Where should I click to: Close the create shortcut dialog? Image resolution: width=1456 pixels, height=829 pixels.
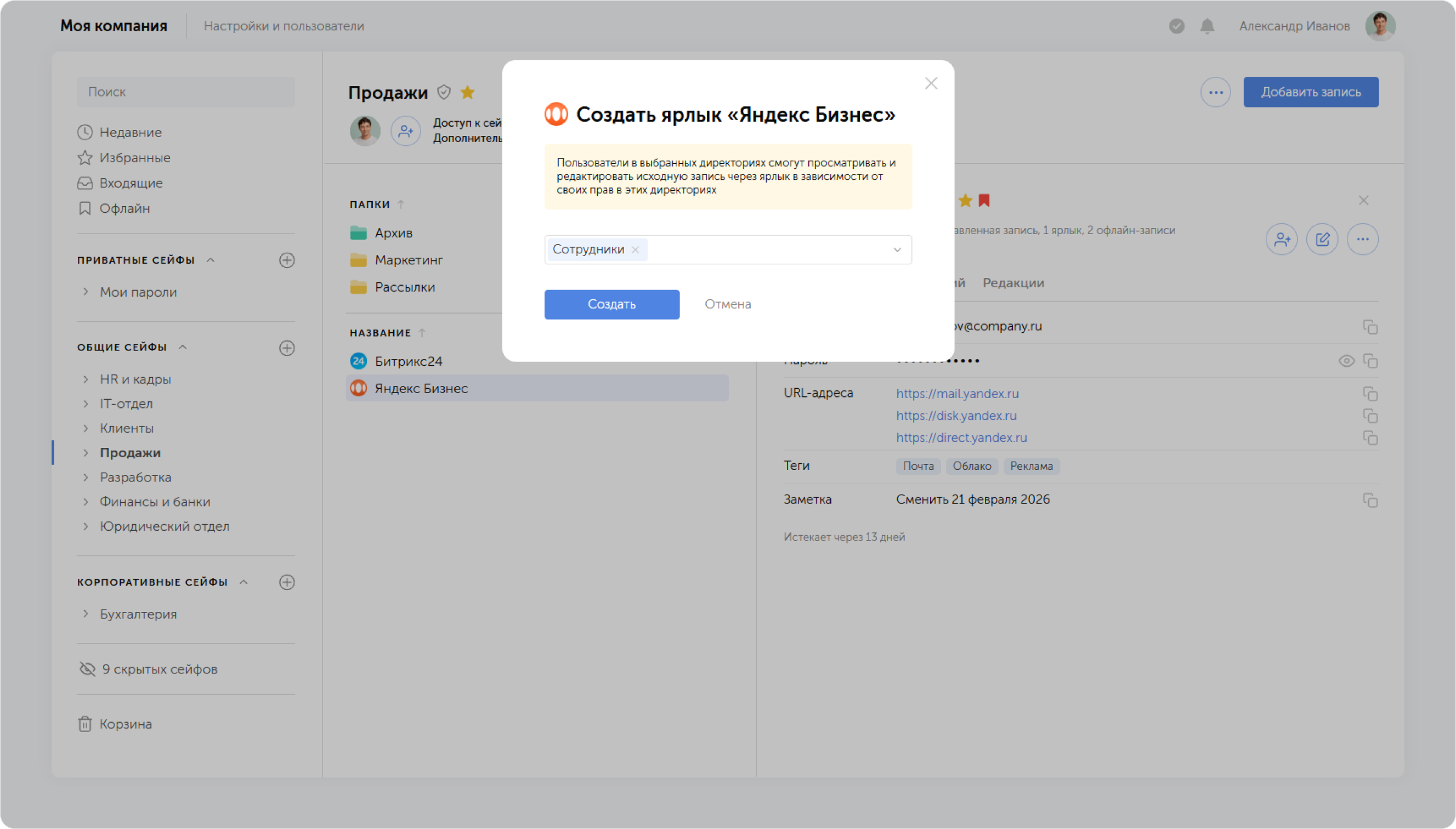931,84
